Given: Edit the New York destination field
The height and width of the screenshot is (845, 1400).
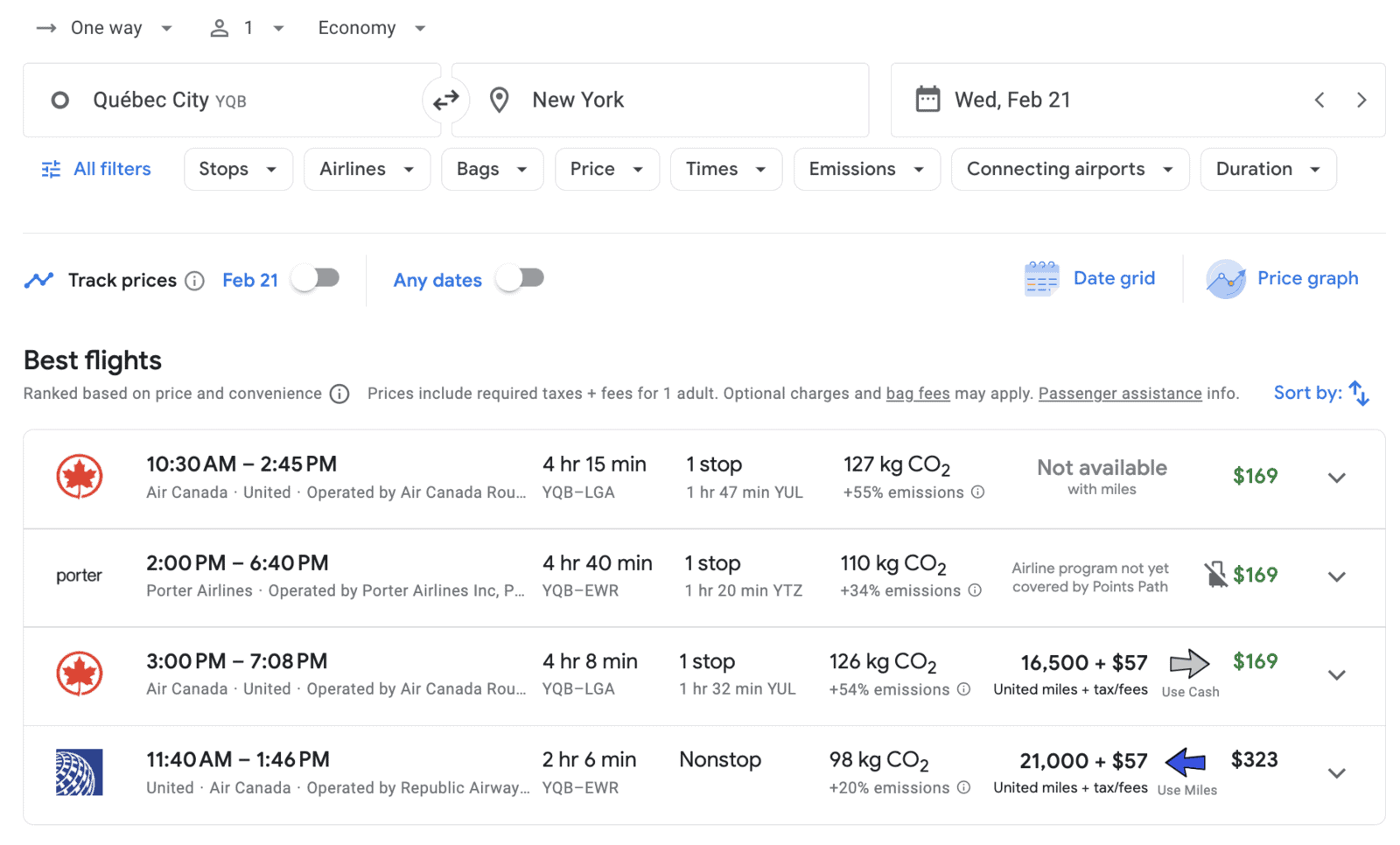Looking at the screenshot, I should click(661, 100).
